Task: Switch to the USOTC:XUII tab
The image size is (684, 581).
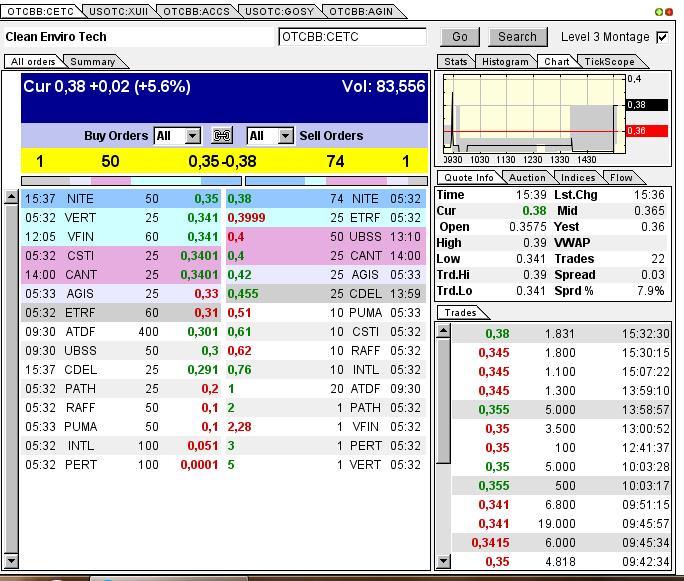Action: pos(118,11)
